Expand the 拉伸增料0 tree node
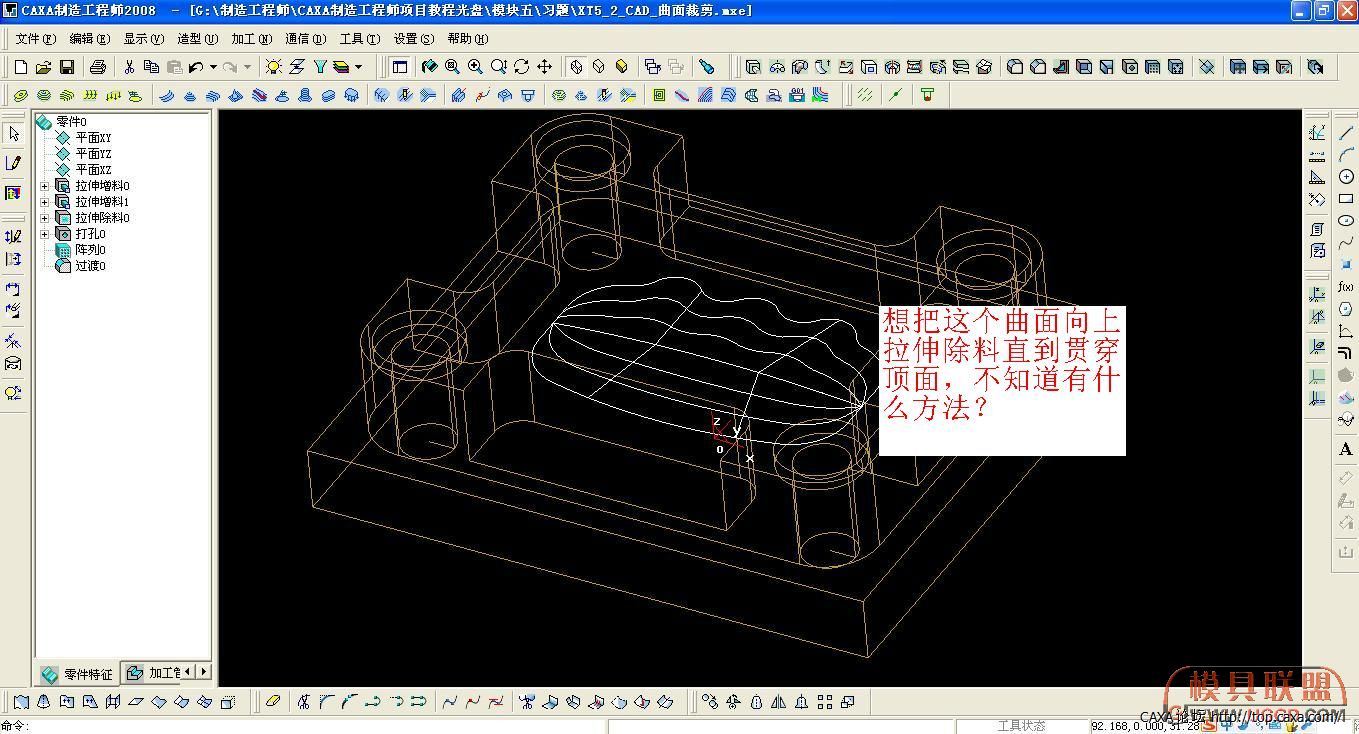The width and height of the screenshot is (1359, 734). pos(44,186)
